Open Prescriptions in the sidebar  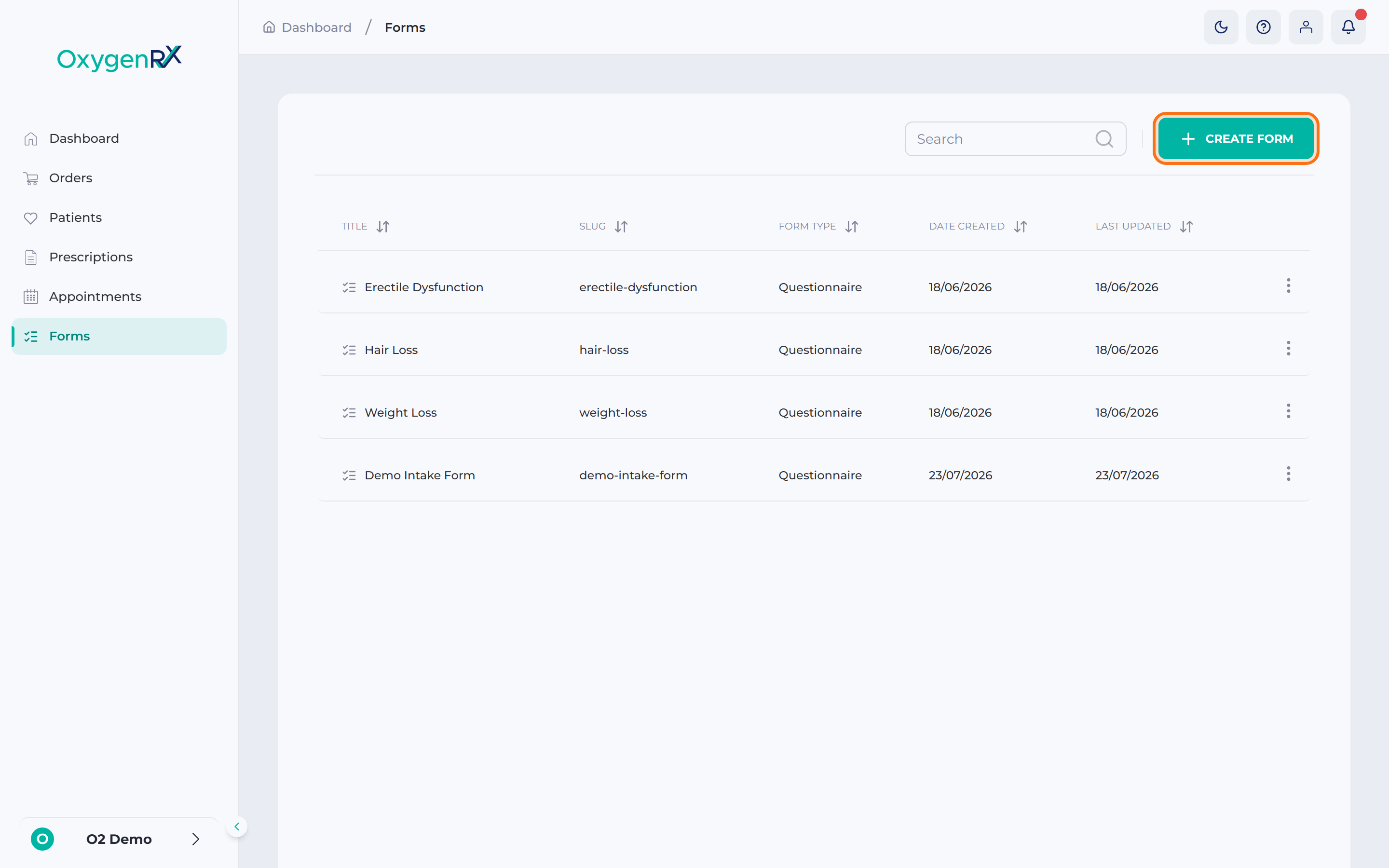pos(119,257)
